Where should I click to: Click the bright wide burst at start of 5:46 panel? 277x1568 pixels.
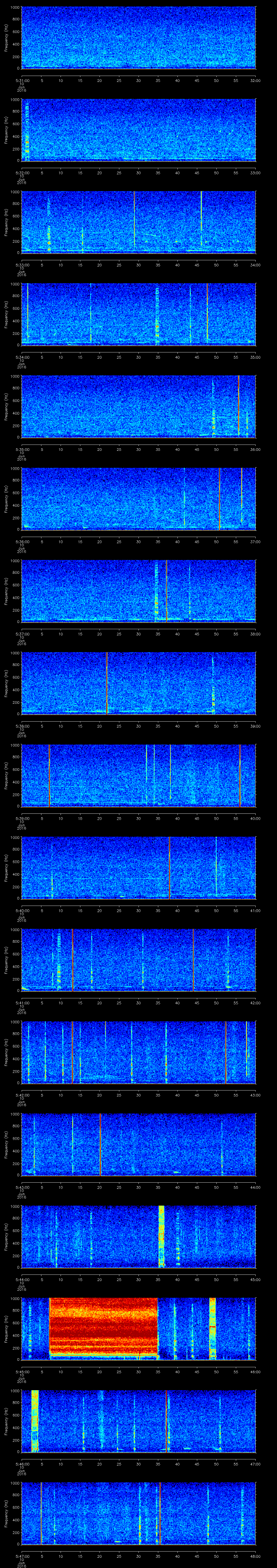[x=35, y=1421]
